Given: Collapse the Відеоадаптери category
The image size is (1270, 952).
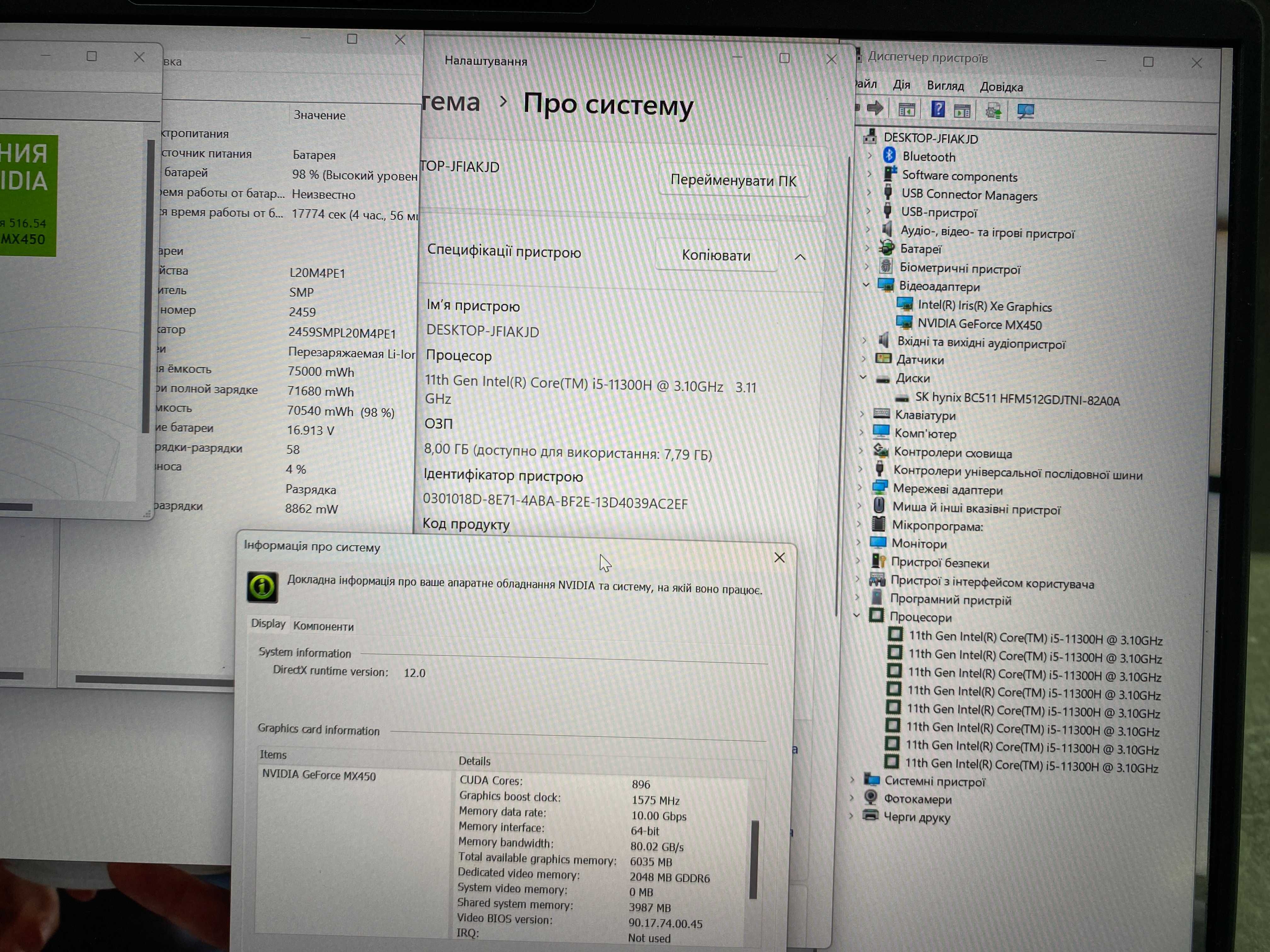Looking at the screenshot, I should point(867,285).
